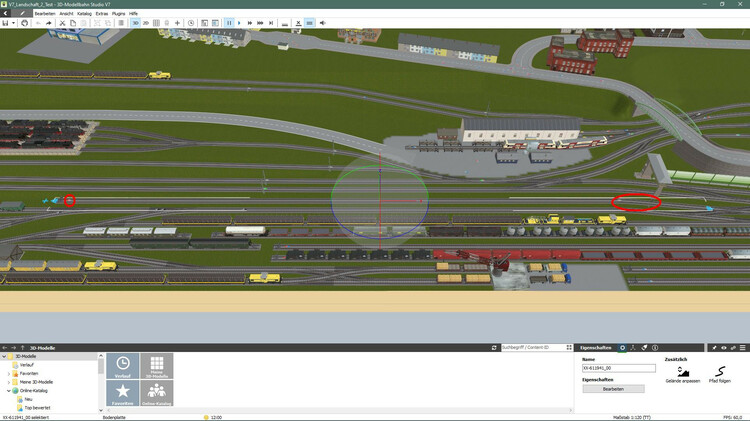The width and height of the screenshot is (750, 421).
Task: Switch to 2D view mode
Action: click(147, 22)
